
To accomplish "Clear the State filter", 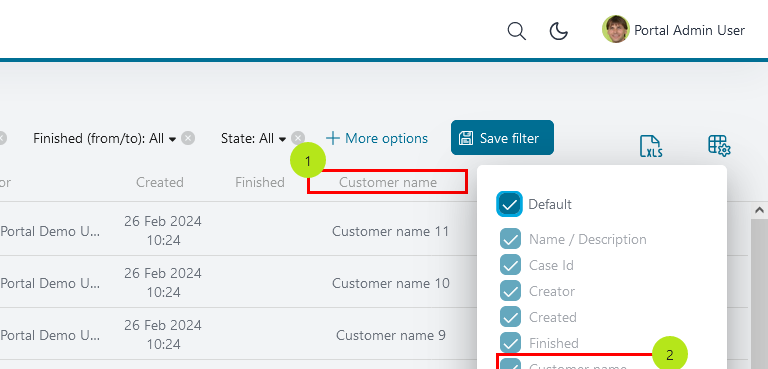I will click(x=298, y=139).
